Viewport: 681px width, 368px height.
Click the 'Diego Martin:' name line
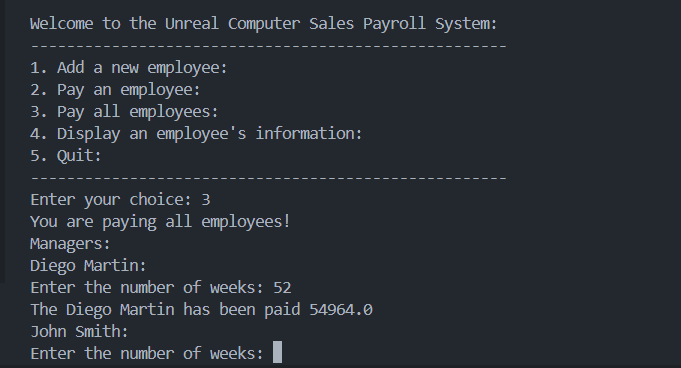[x=88, y=266]
